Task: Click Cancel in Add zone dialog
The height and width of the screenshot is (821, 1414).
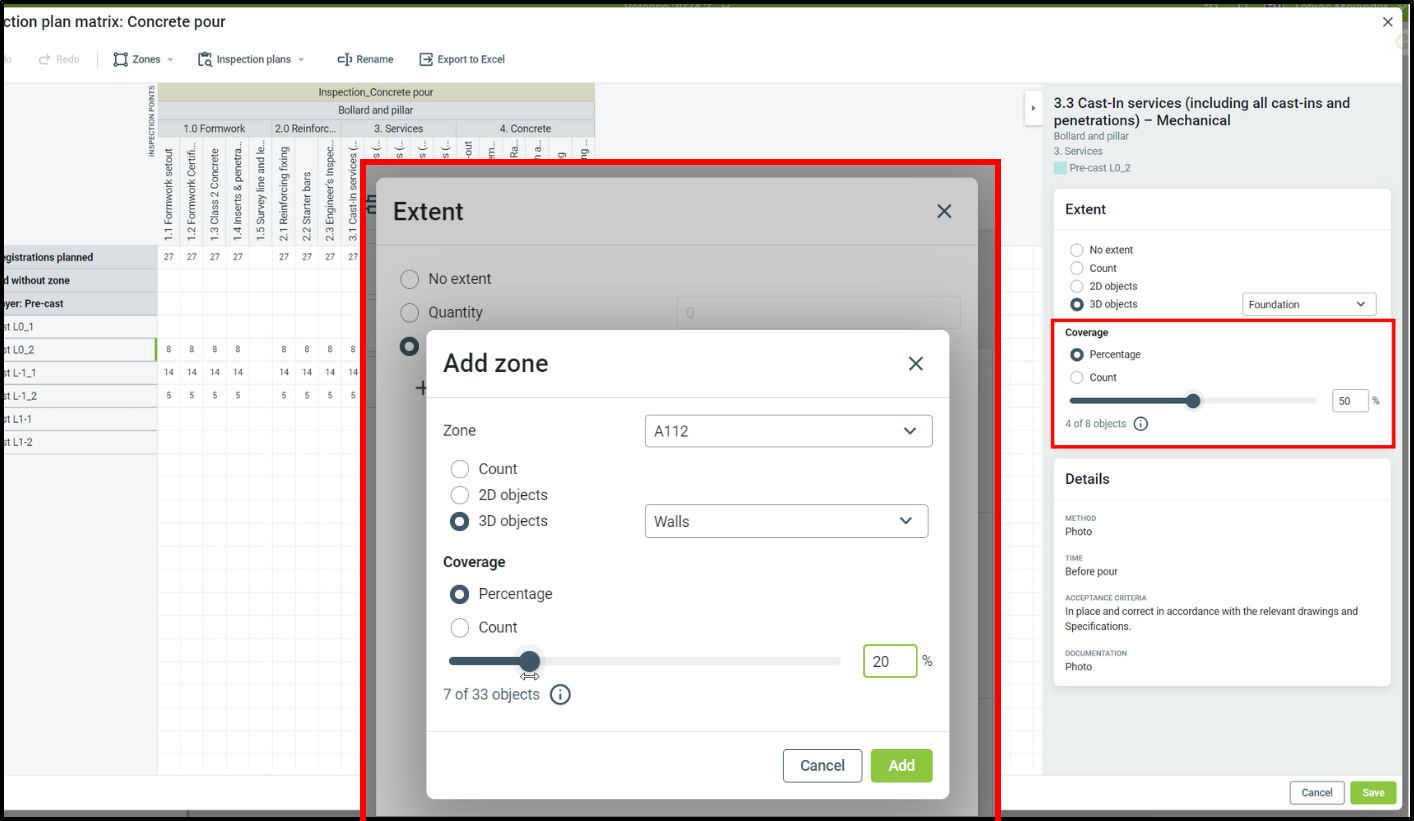Action: 822,766
